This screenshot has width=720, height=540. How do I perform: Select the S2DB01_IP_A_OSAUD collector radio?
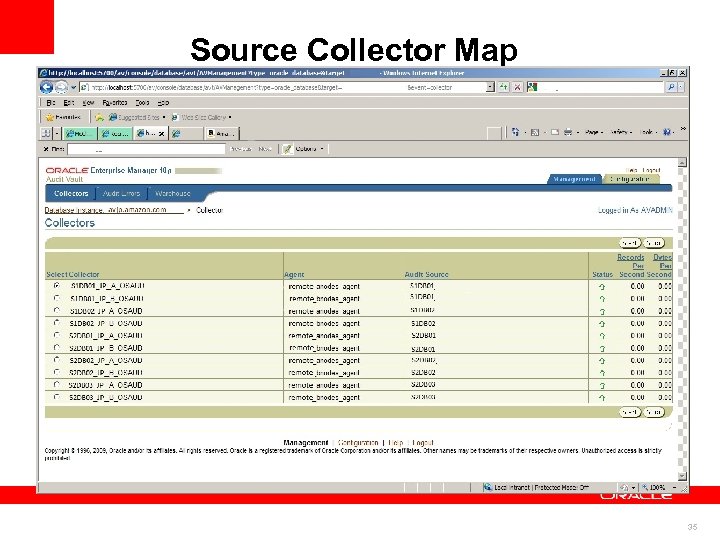(56, 335)
